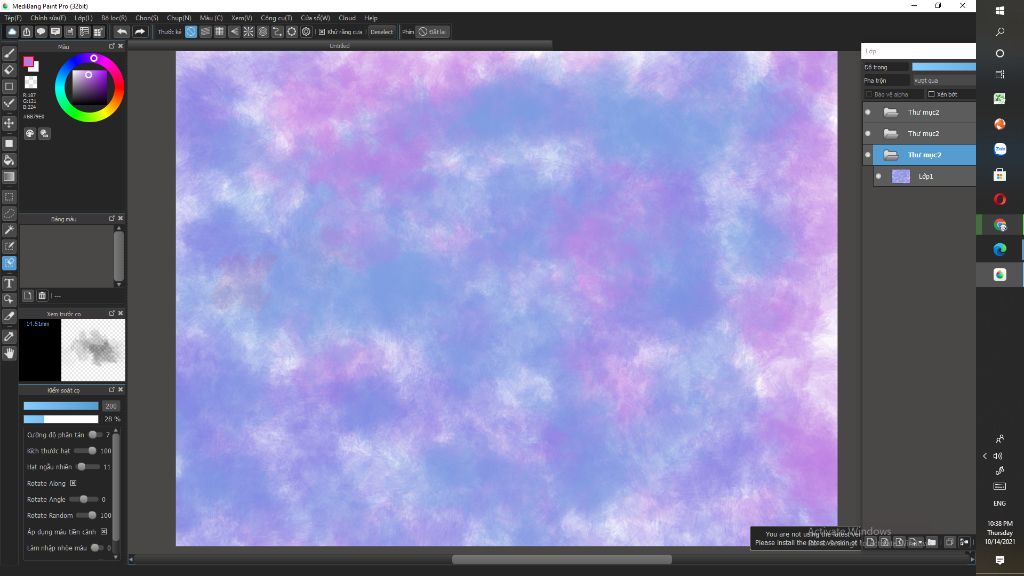
Task: Open the Xem(V) menu
Action: (x=242, y=18)
